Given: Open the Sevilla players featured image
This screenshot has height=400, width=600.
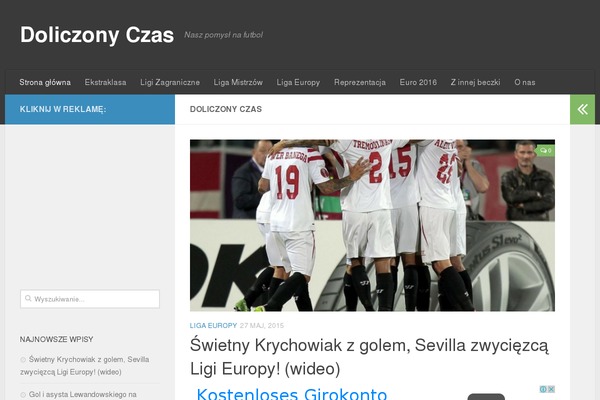Looking at the screenshot, I should (372, 225).
